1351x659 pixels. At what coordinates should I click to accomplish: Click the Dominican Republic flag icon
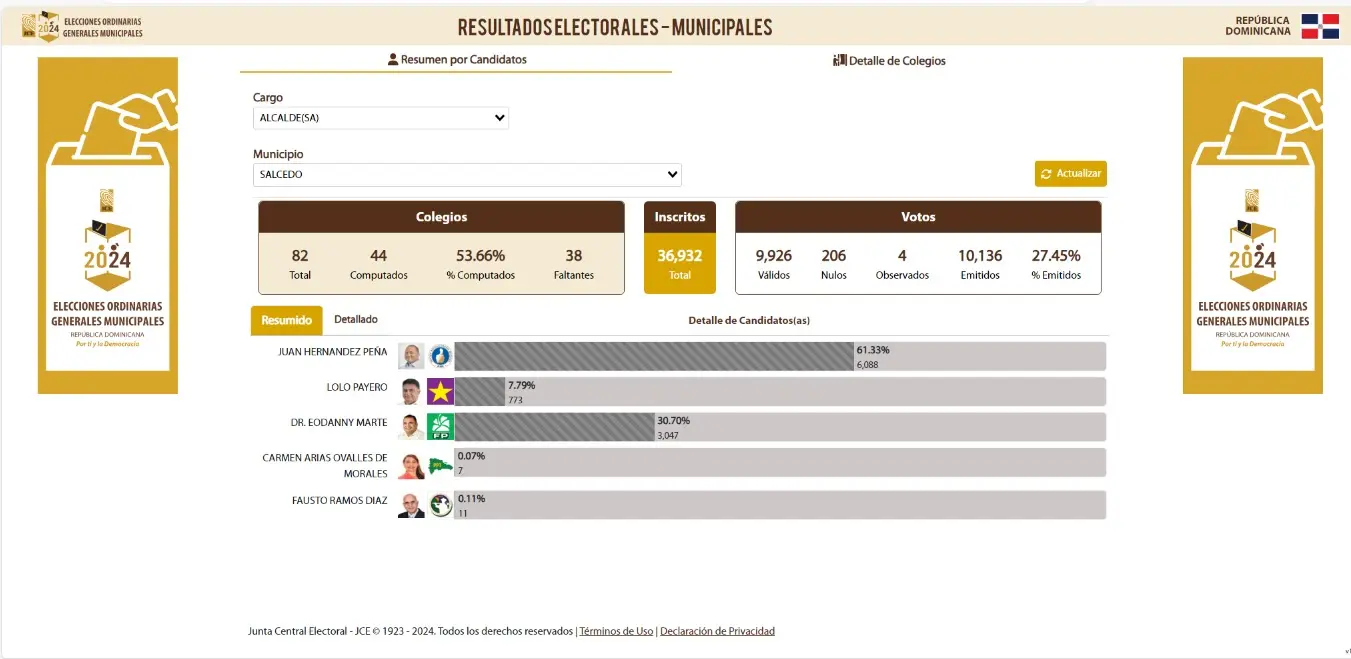1320,27
